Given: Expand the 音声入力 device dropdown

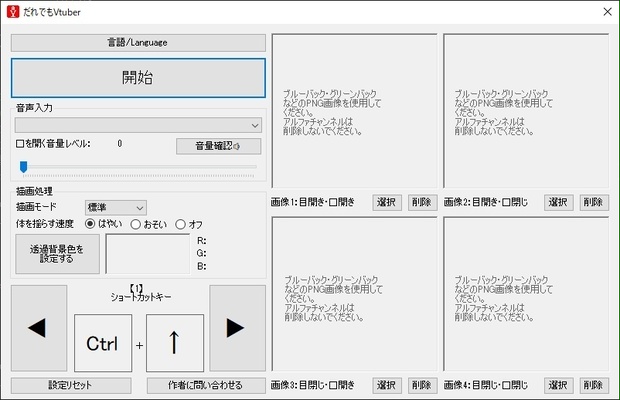Looking at the screenshot, I should (x=138, y=125).
